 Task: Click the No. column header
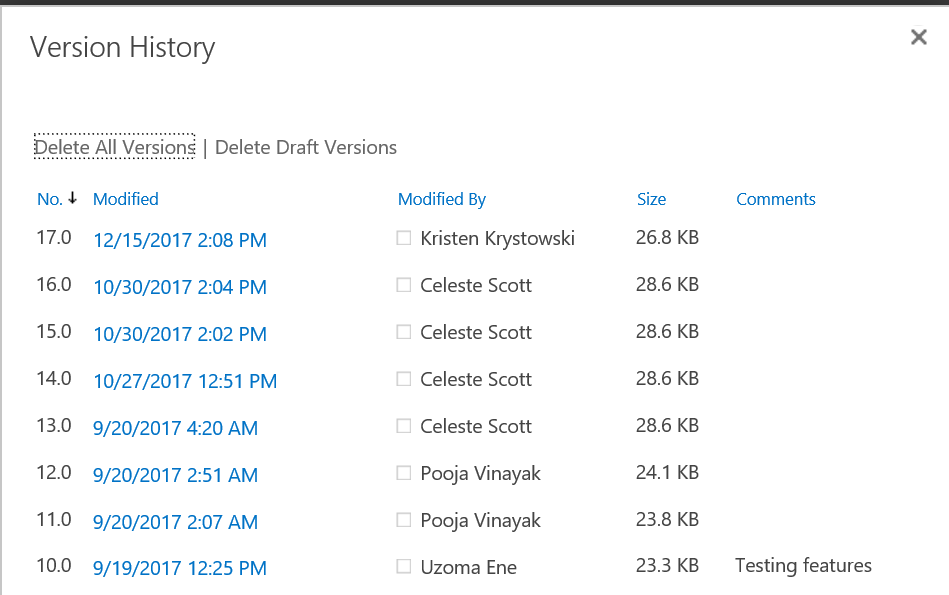(x=50, y=199)
